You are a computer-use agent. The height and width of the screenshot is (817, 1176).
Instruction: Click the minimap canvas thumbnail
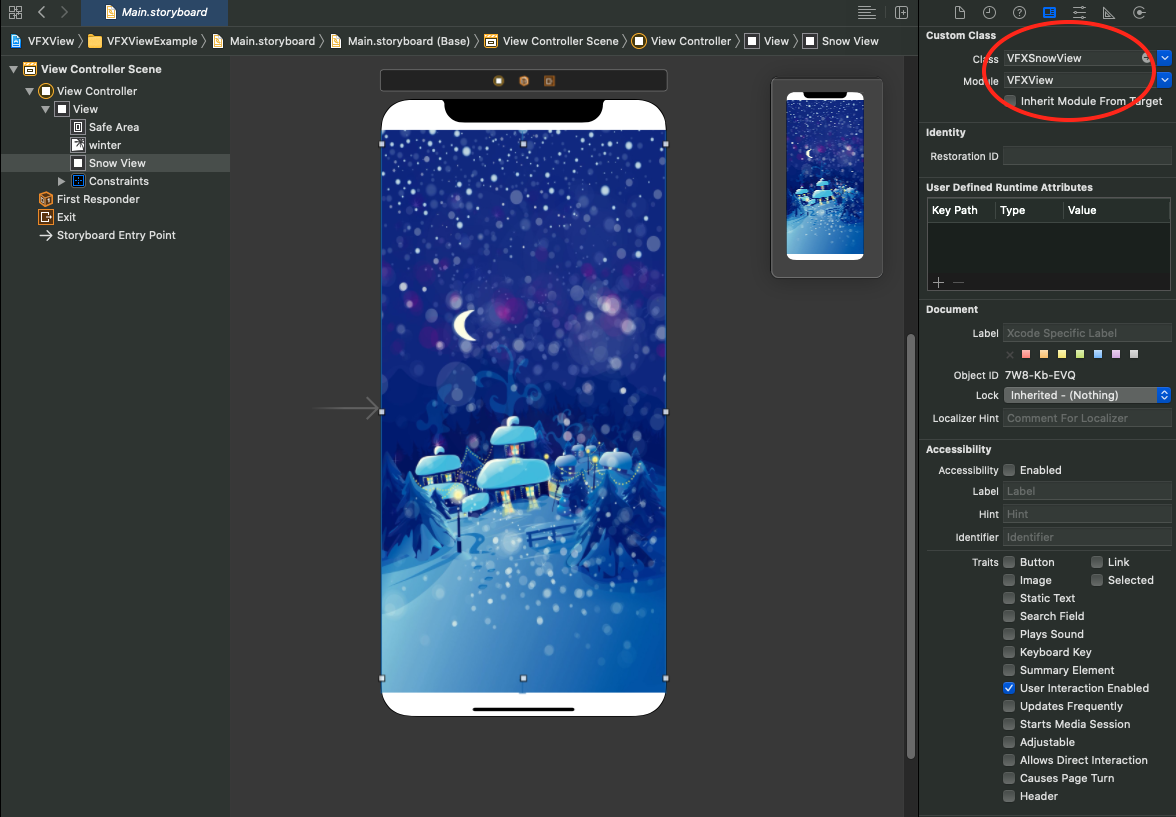[x=826, y=176]
